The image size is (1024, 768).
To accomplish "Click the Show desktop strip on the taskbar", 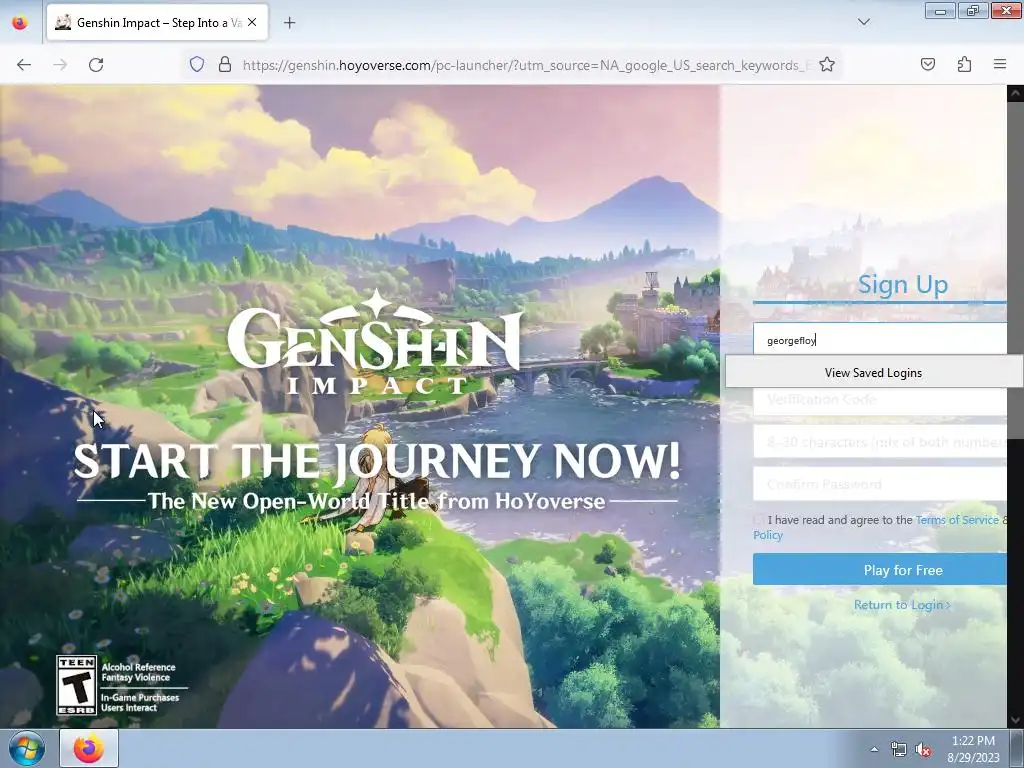I will (x=1017, y=748).
